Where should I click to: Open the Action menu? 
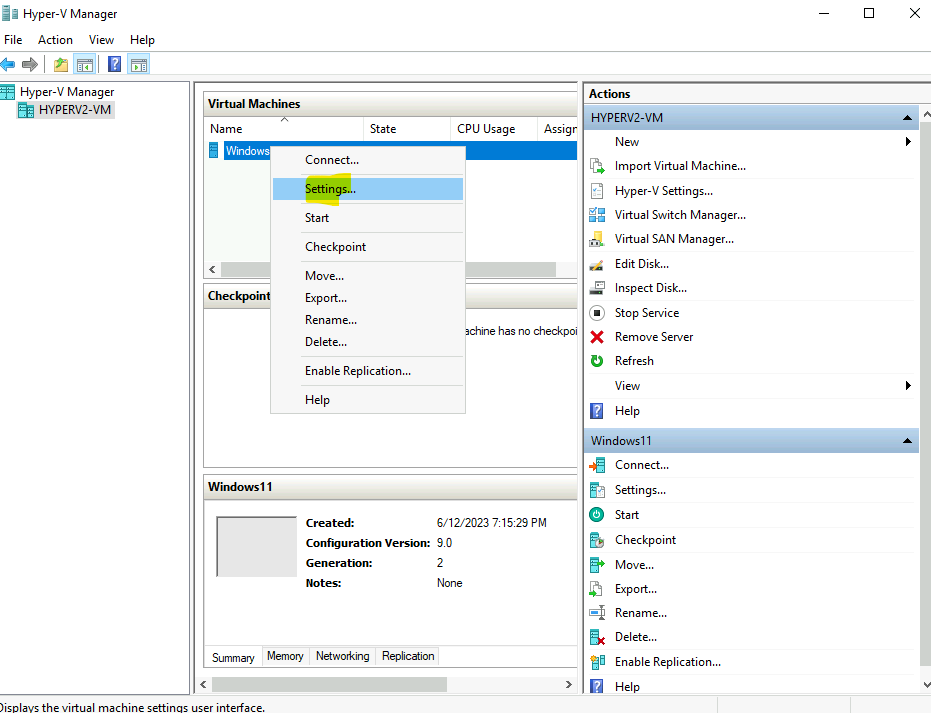click(55, 40)
